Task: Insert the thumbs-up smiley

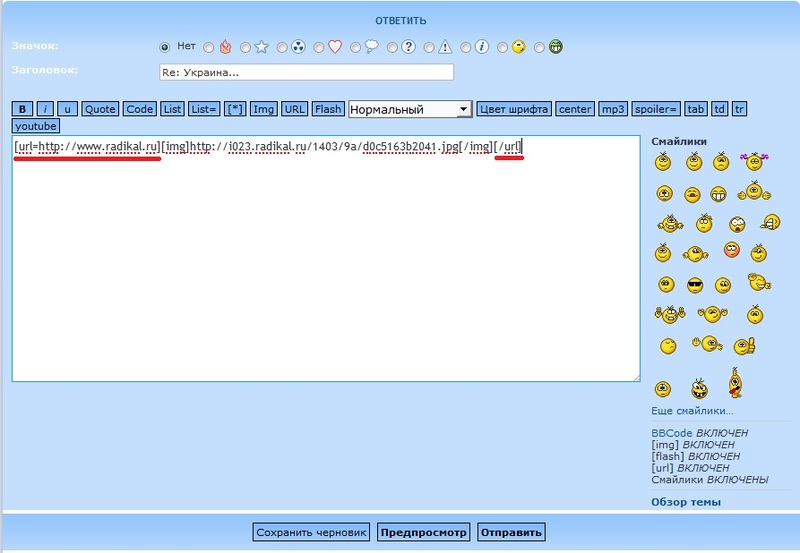Action: (x=744, y=346)
